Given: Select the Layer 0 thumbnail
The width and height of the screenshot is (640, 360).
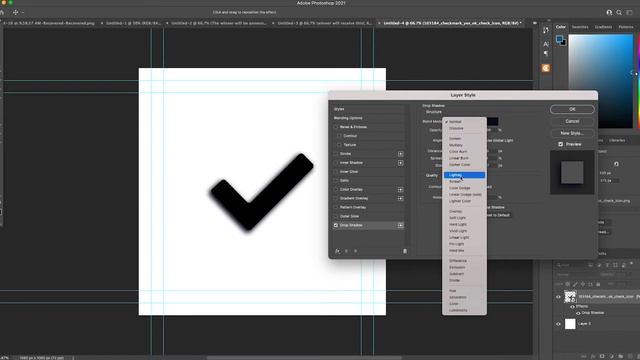Looking at the screenshot, I should point(570,324).
